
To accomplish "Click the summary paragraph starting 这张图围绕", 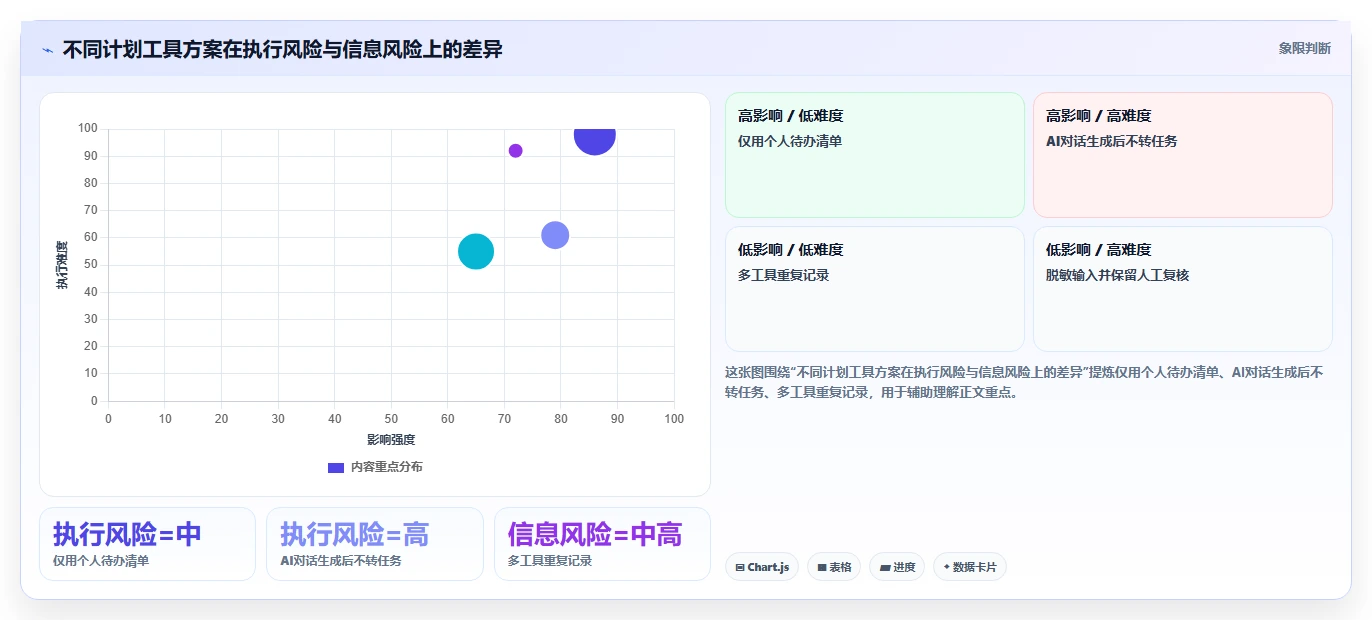I will pos(1024,382).
